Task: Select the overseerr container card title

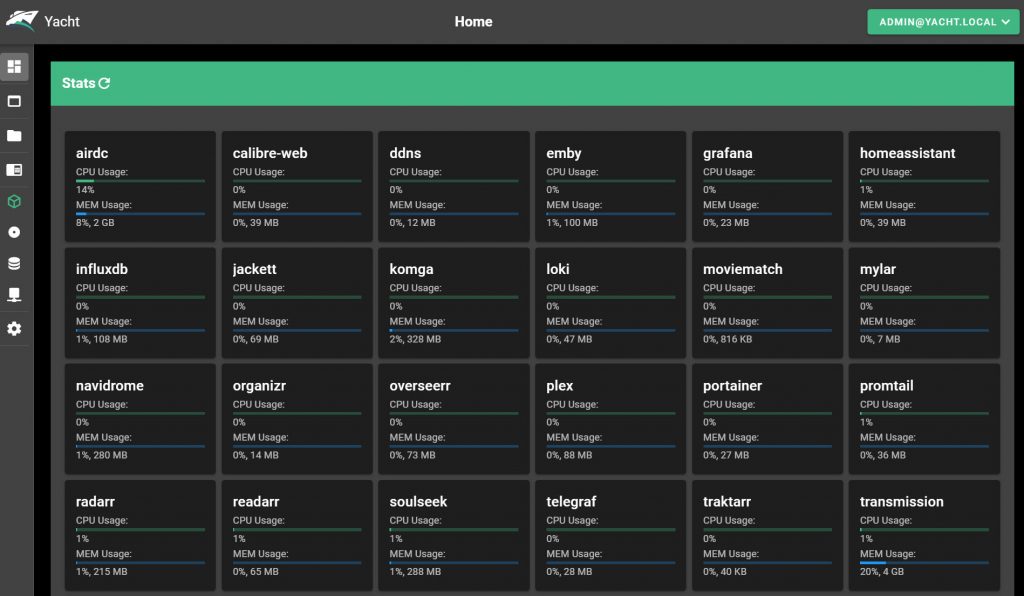Action: click(420, 385)
